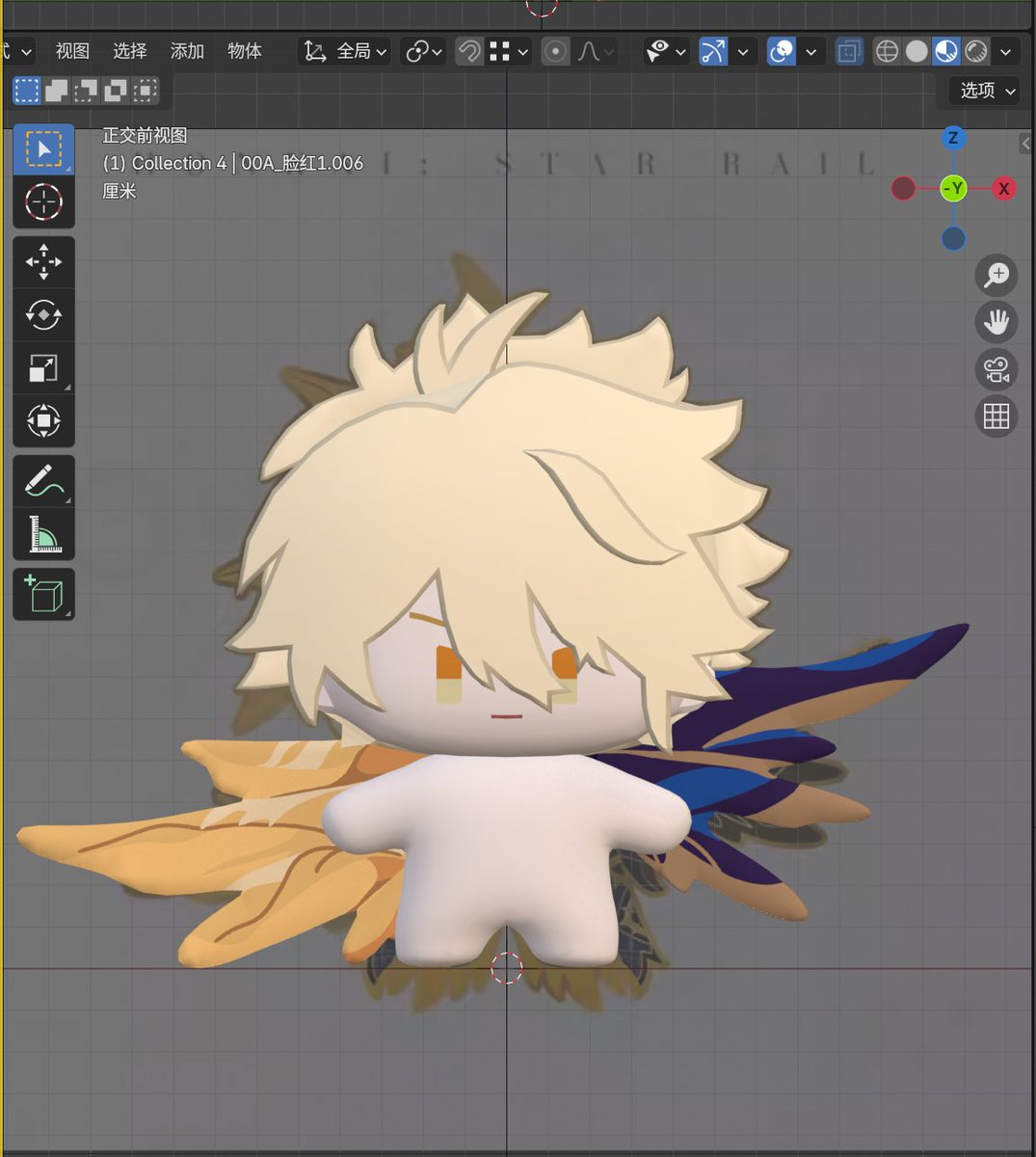Open the pivot point dropdown
The image size is (1036, 1157).
[424, 51]
